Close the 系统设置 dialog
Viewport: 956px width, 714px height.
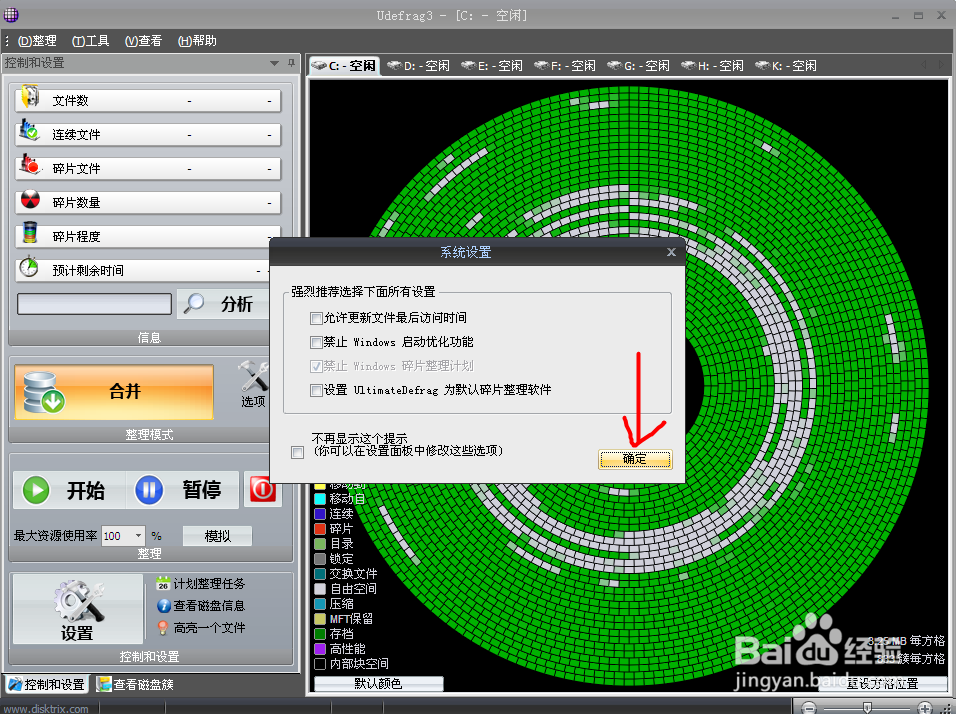click(671, 252)
